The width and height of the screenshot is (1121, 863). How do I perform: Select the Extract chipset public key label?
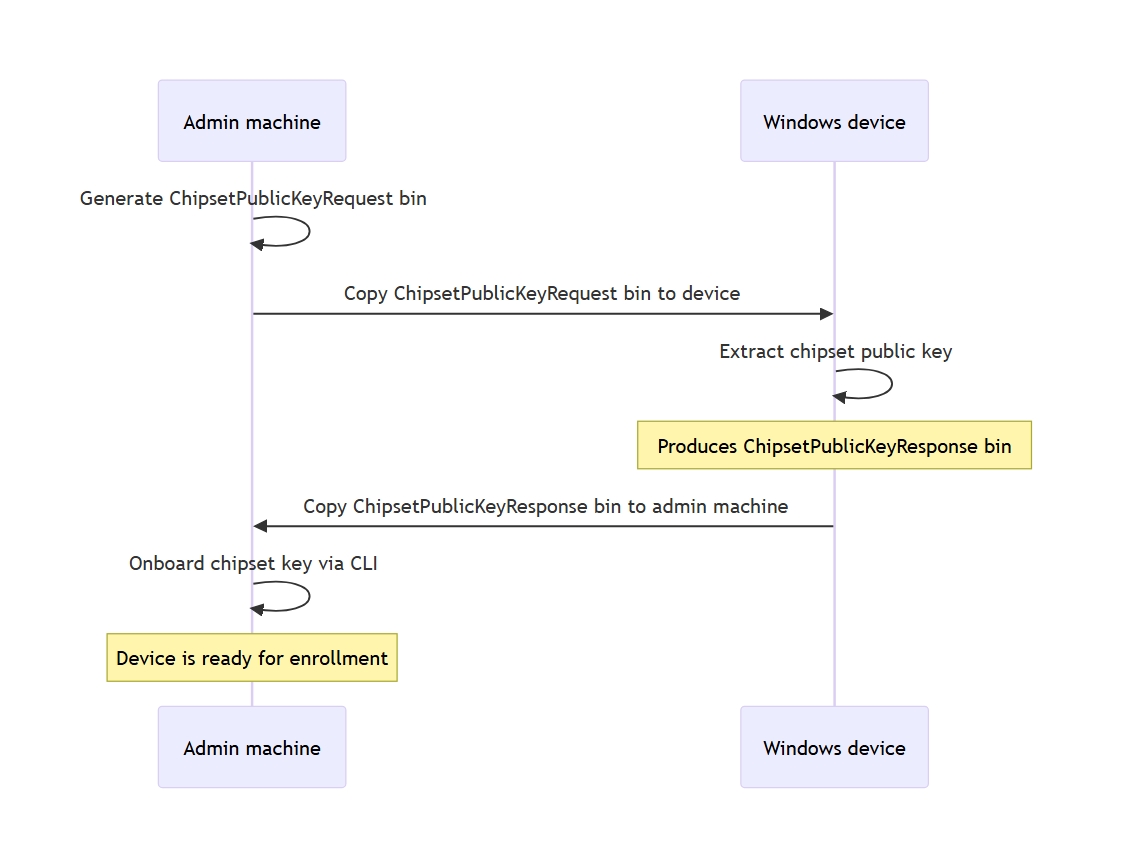[x=836, y=351]
